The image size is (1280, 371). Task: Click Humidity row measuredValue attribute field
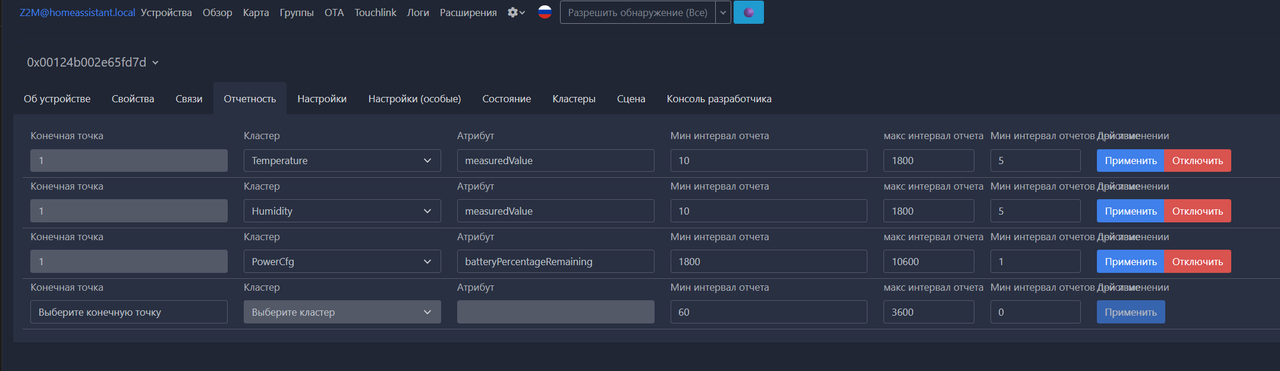[555, 211]
